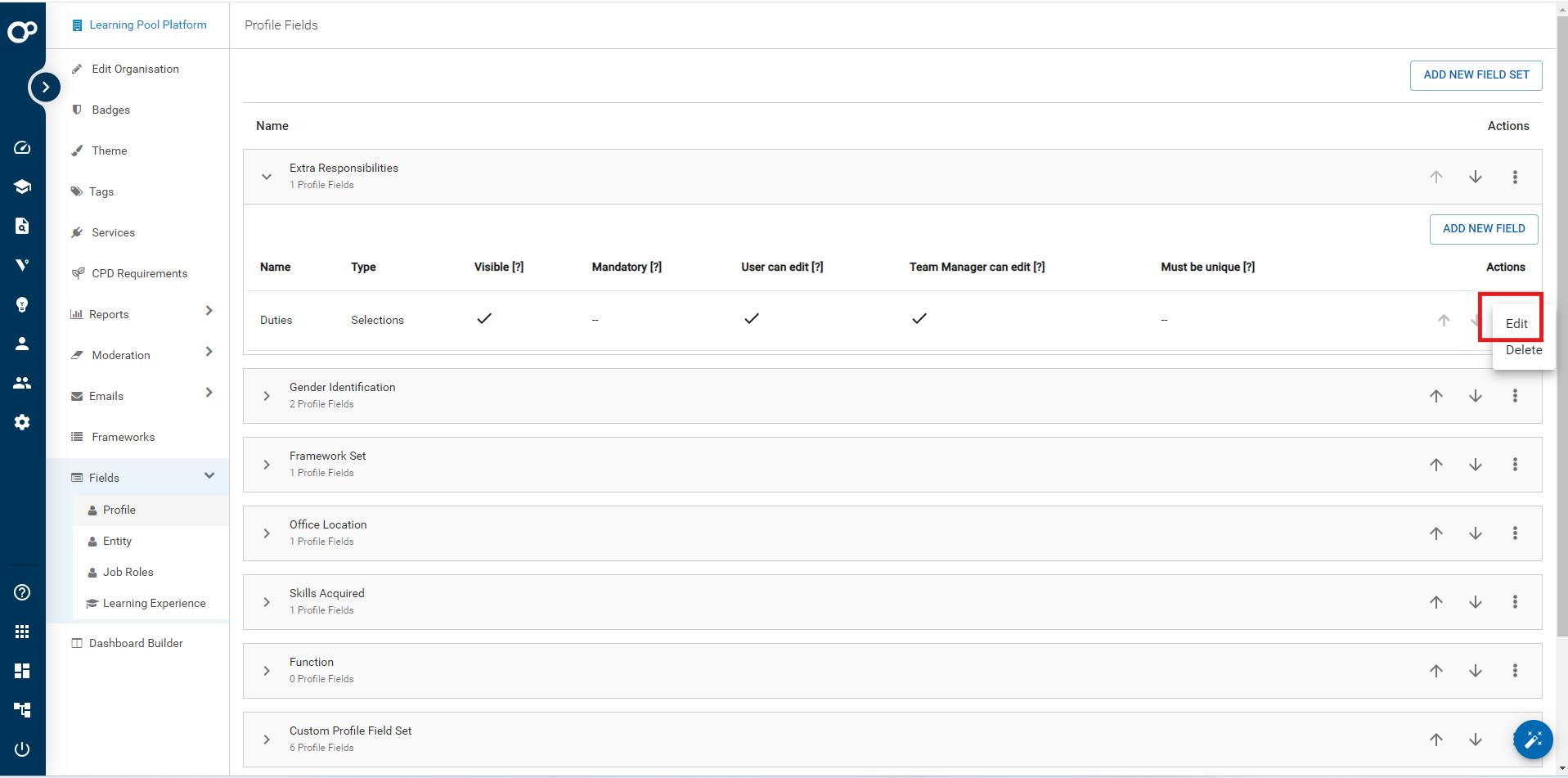Screen dimensions: 1568x778
Task: Open the settings gear icon in the left rail
Action: [x=22, y=422]
